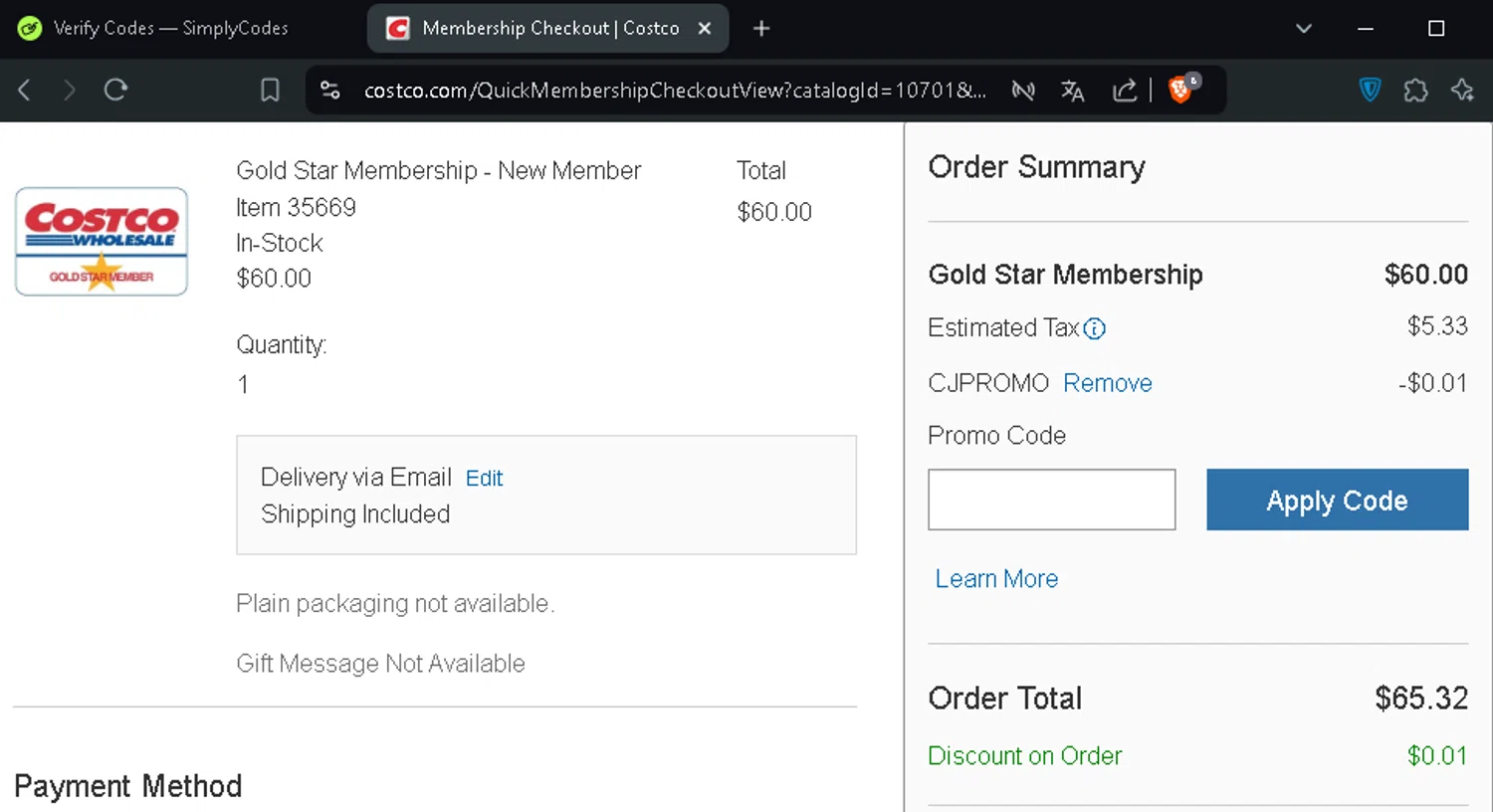Screen dimensions: 1493x812
Task: Click the SimplyCodes tab favicon
Action: pyautogui.click(x=30, y=29)
